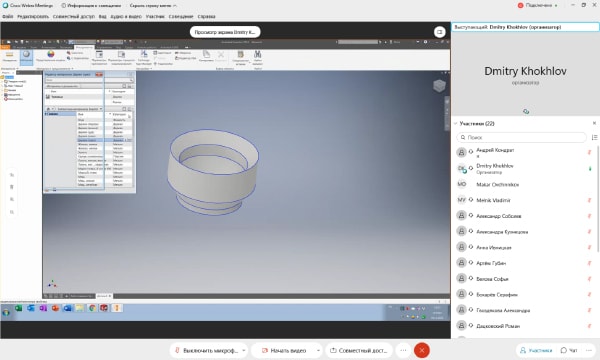
Task: Open the Участник menu
Action: (x=155, y=16)
